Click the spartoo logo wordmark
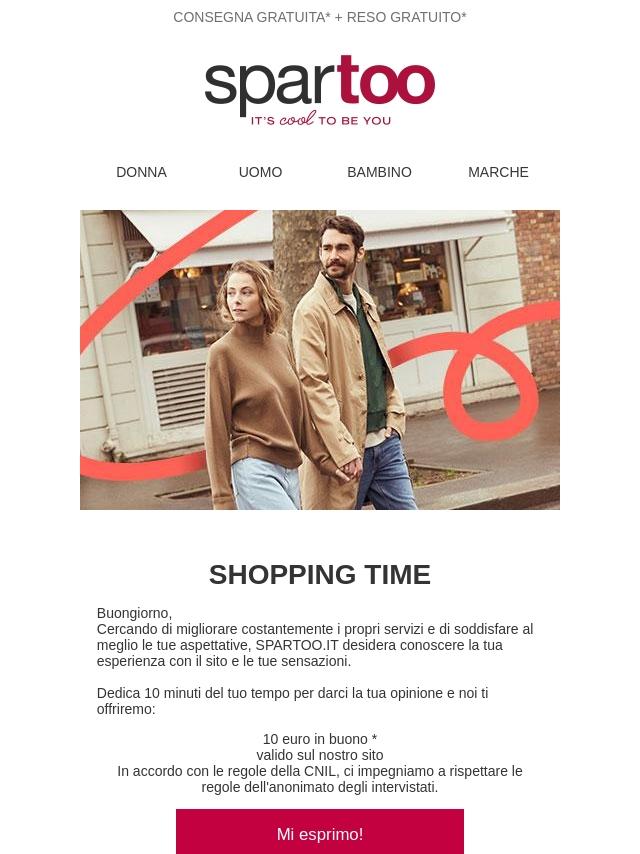640x854 pixels. [x=320, y=83]
